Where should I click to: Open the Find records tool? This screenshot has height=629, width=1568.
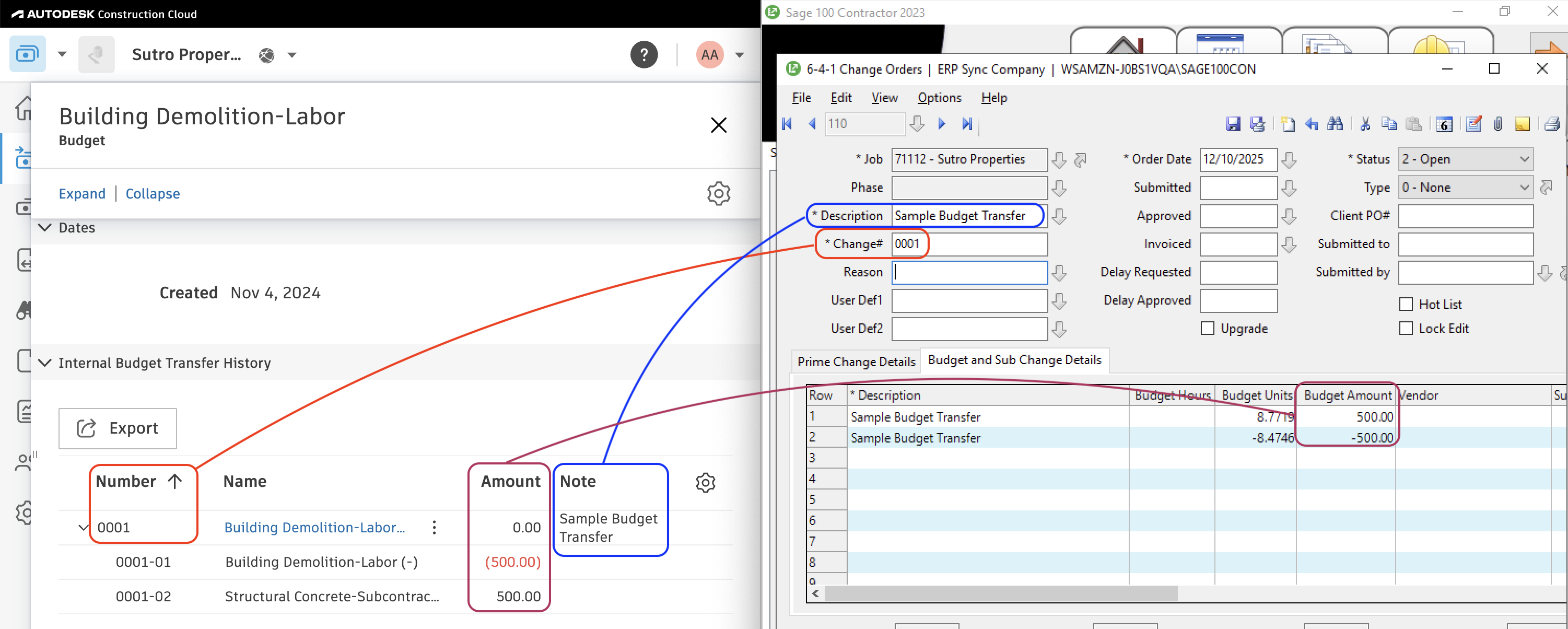(1336, 124)
